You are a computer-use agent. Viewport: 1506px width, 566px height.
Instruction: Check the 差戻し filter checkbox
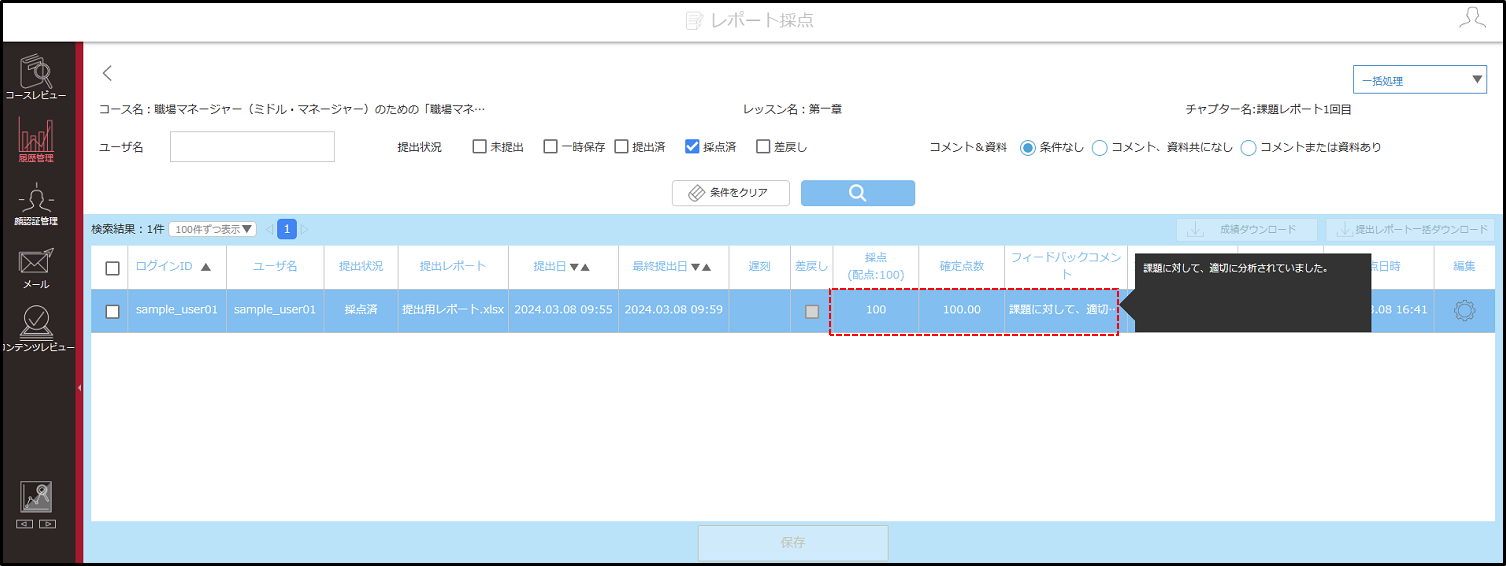click(763, 147)
